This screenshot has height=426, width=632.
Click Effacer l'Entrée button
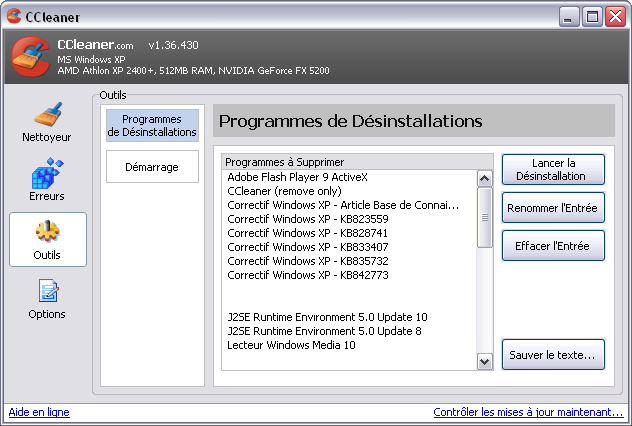553,245
